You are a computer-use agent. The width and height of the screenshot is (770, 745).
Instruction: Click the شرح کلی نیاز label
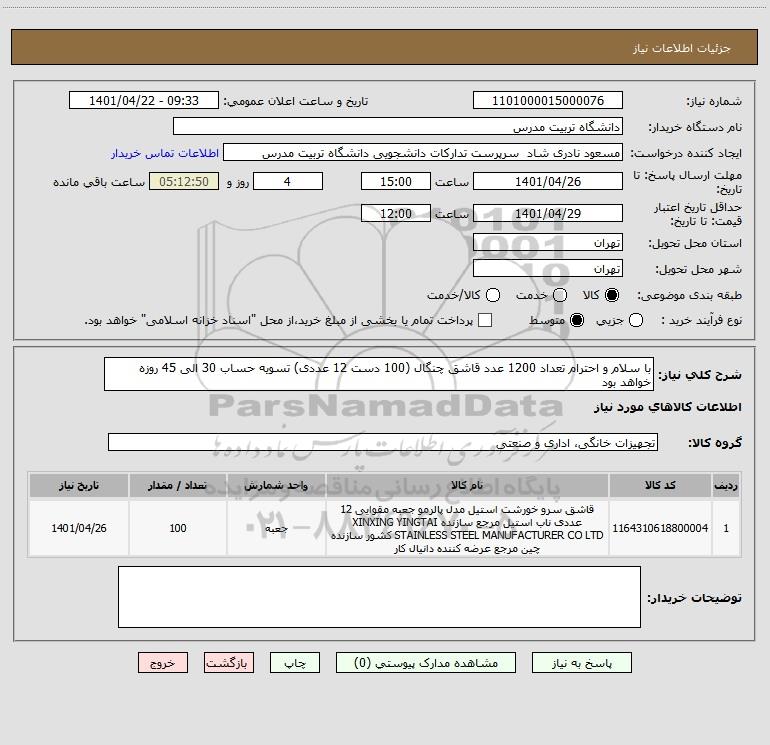(x=700, y=375)
